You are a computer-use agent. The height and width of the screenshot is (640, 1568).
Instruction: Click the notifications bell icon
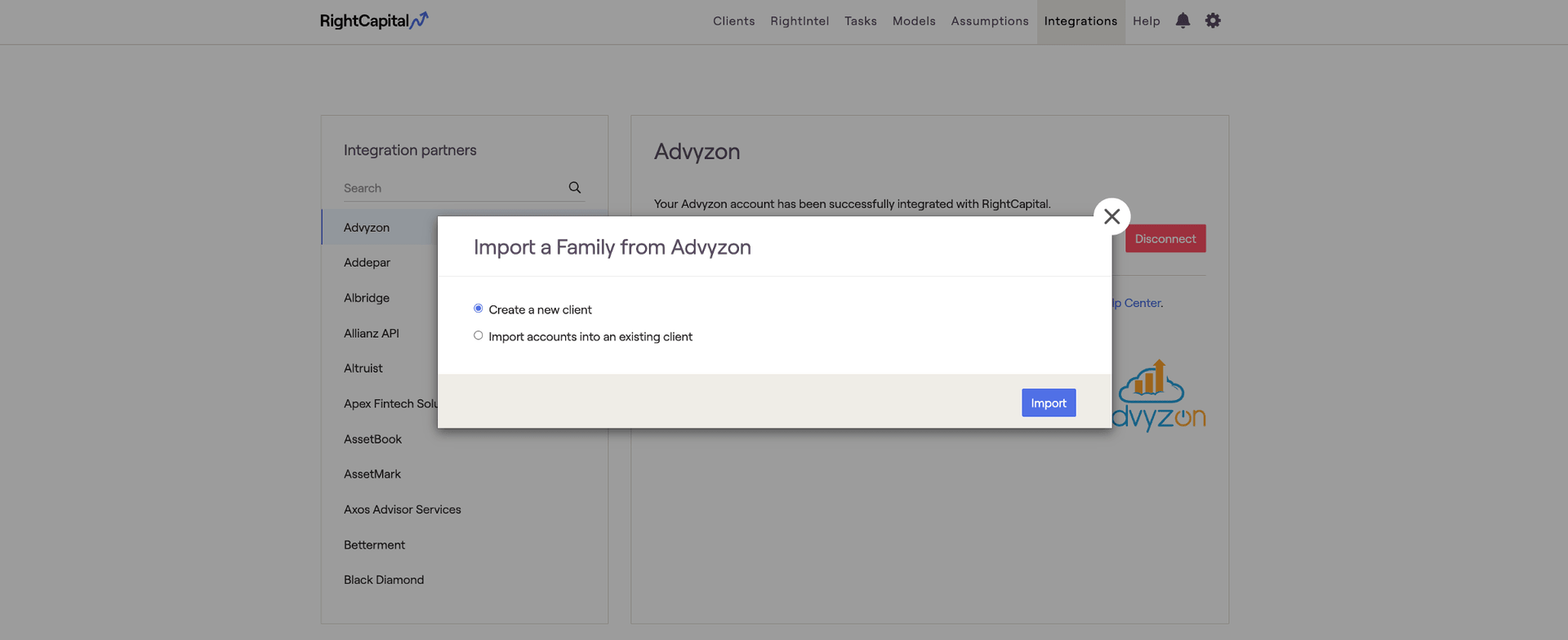[x=1183, y=20]
